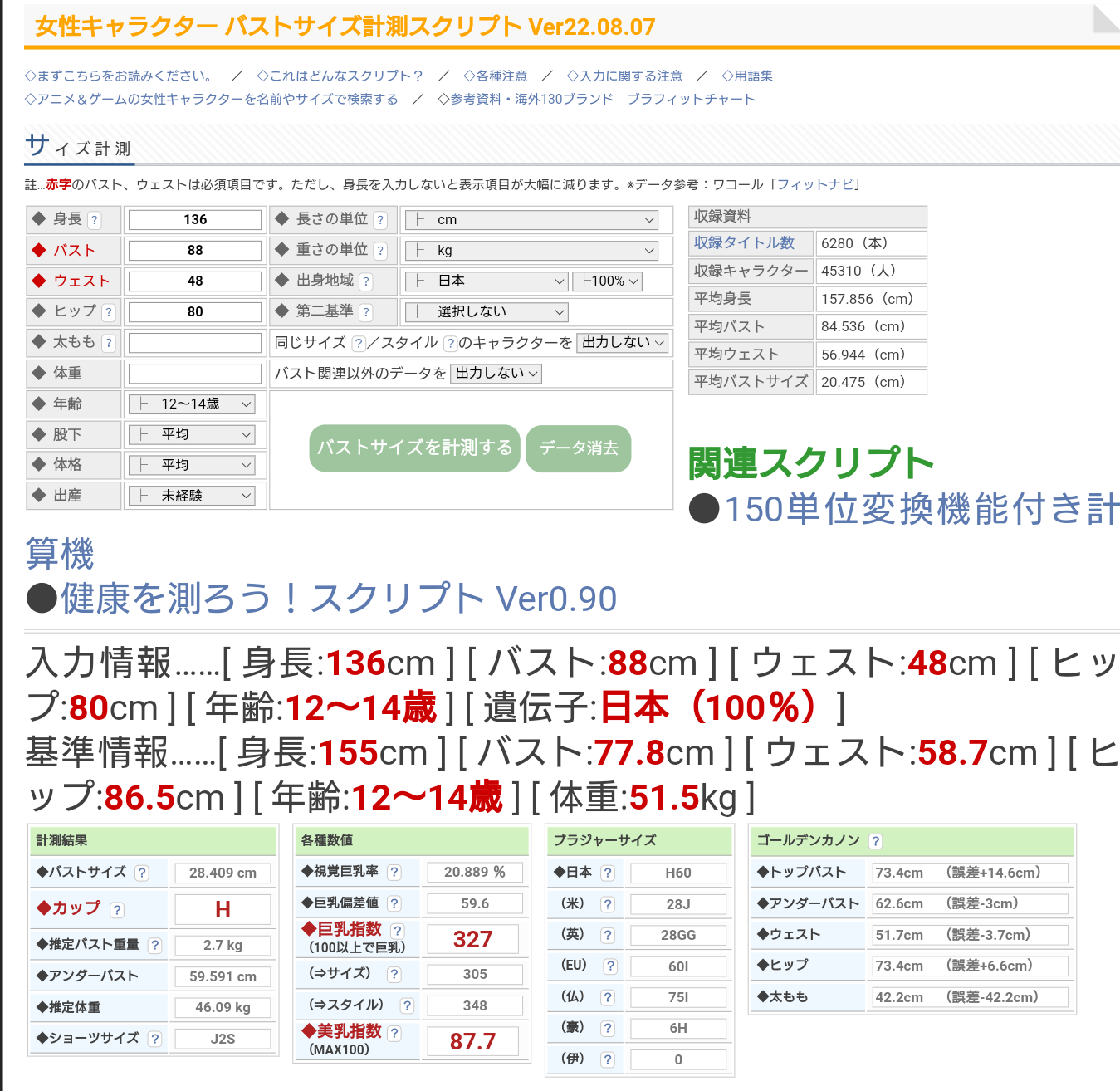
Task: Click the help icon next to 第二基準
Action: tap(366, 312)
